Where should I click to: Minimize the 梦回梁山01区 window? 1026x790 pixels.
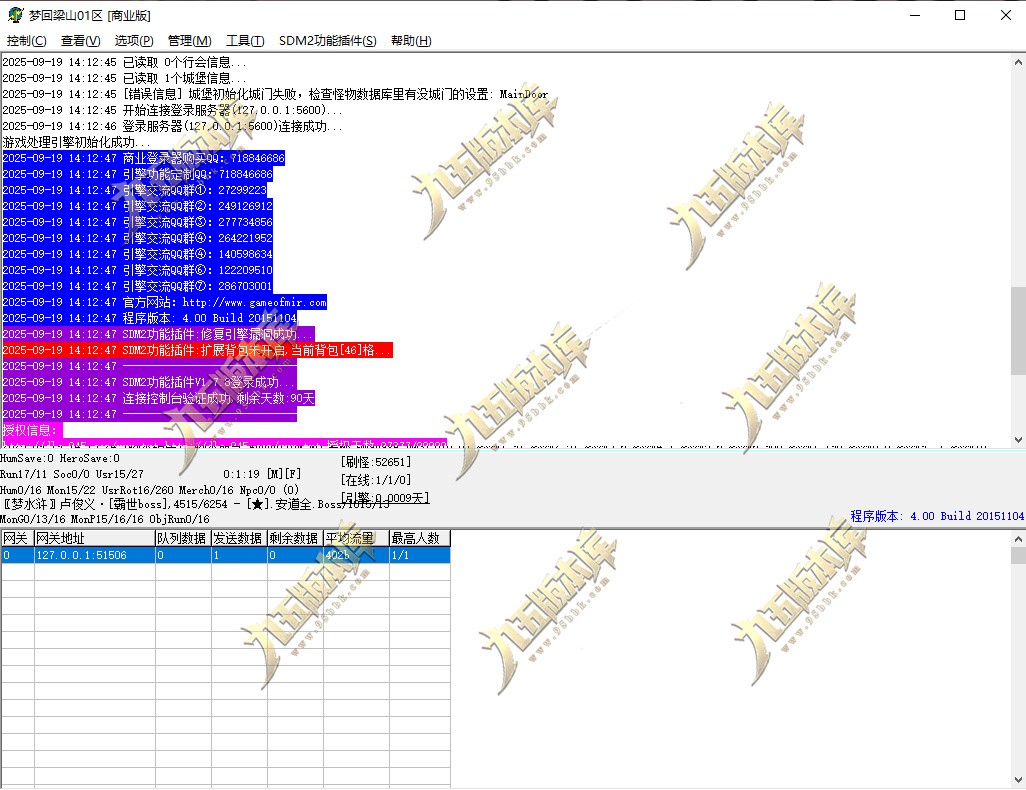point(915,15)
